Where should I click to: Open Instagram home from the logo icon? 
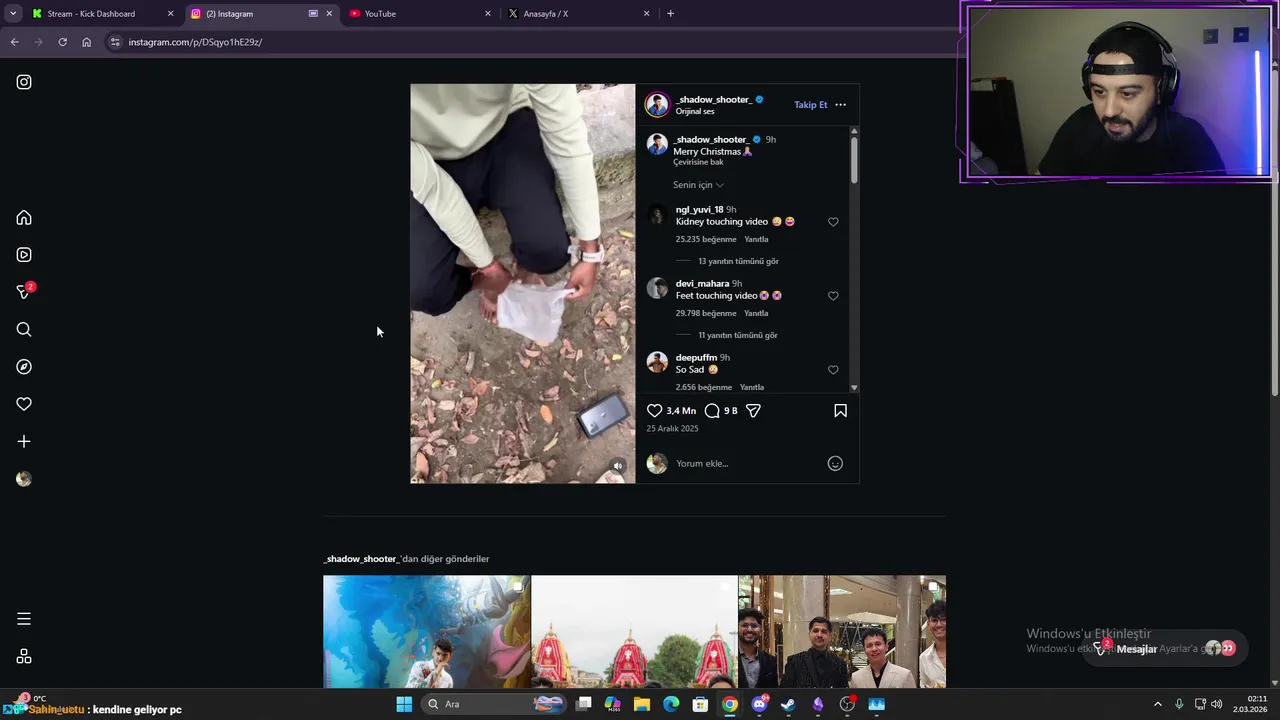[24, 82]
